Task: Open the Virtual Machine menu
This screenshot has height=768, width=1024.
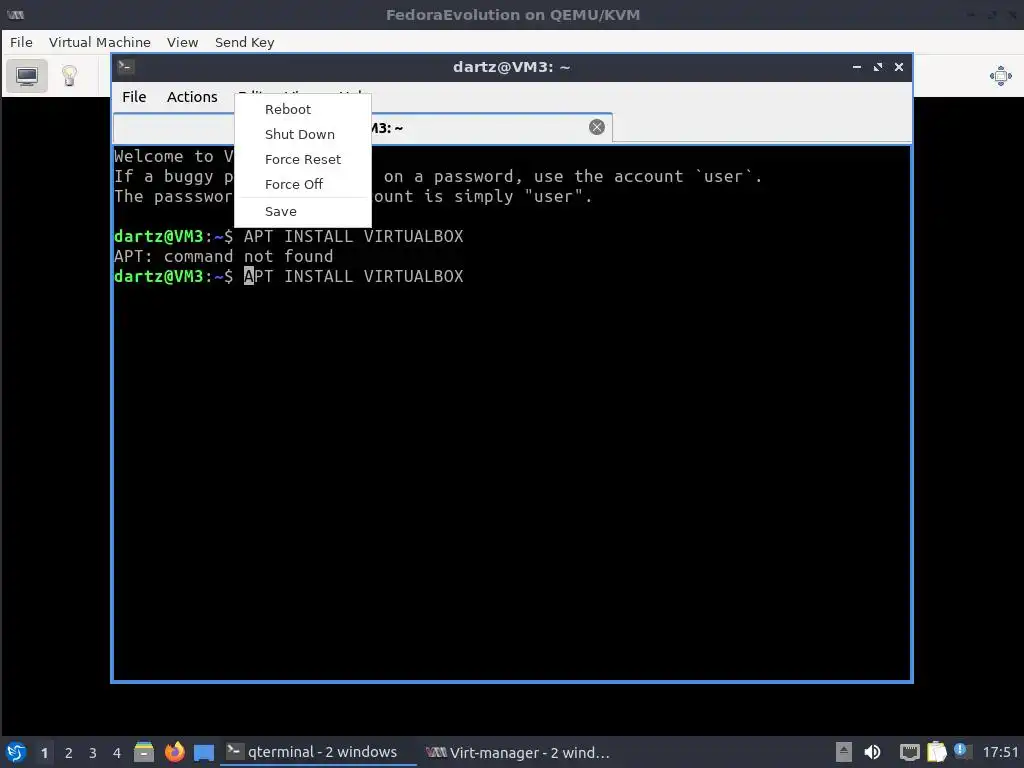Action: coord(99,42)
